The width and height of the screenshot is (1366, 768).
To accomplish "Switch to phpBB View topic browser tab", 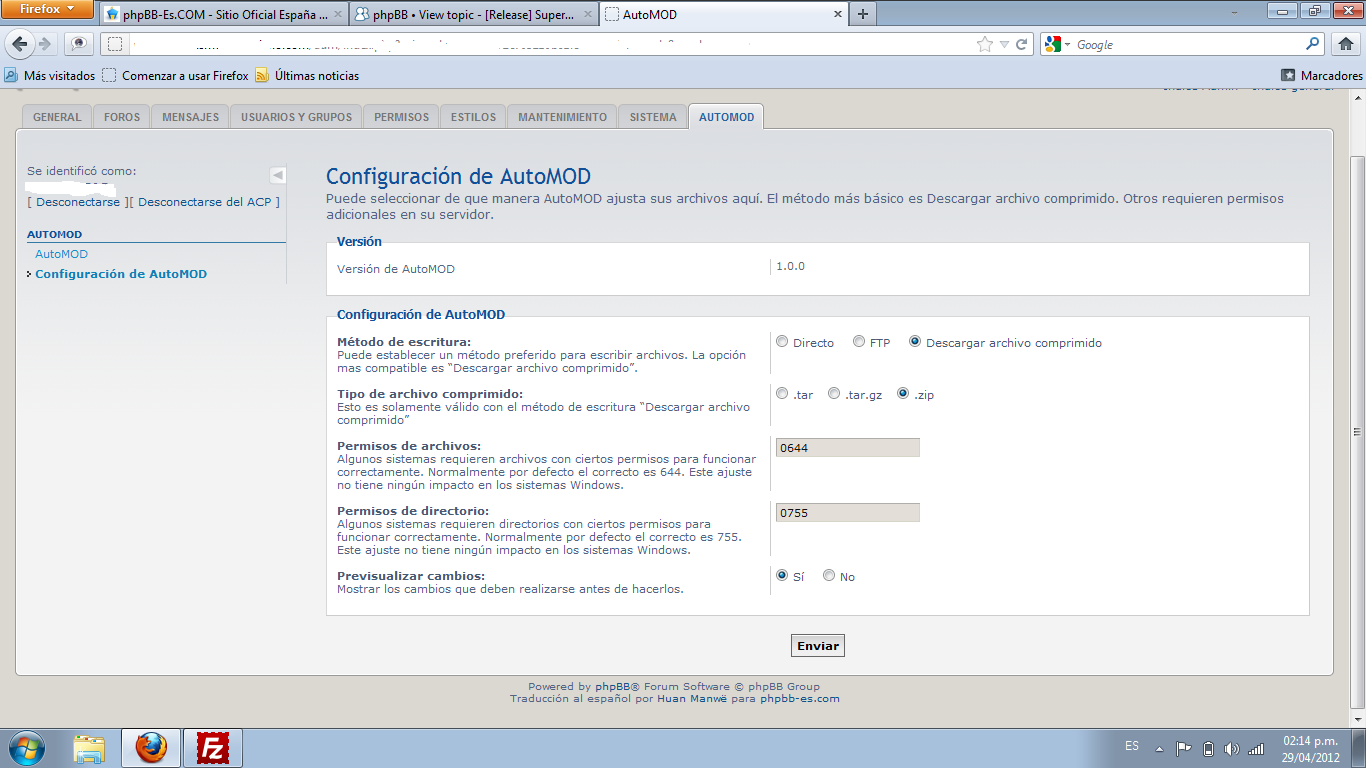I will pos(474,14).
